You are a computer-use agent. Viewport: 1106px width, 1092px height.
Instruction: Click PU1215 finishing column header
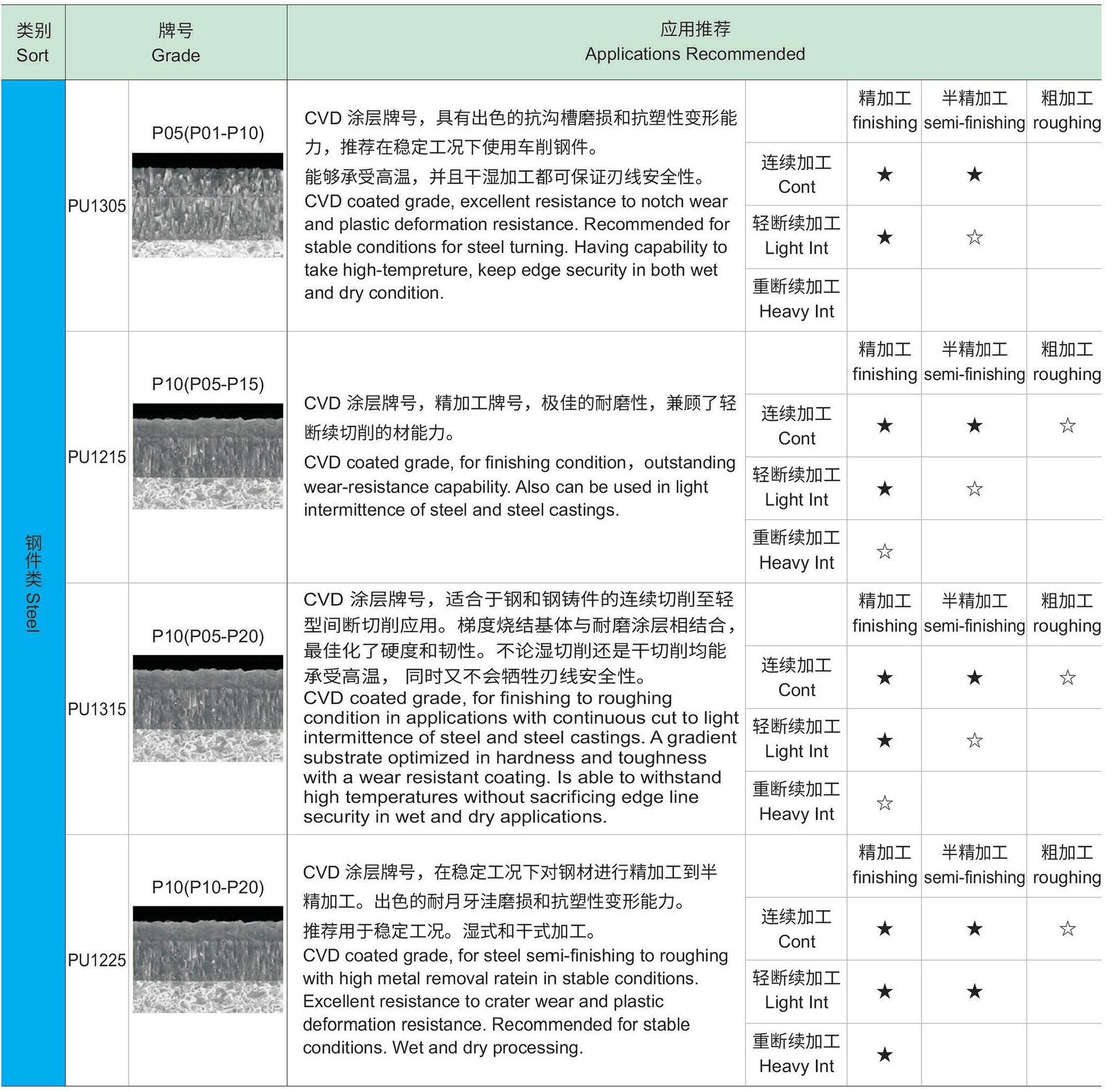tap(884, 361)
